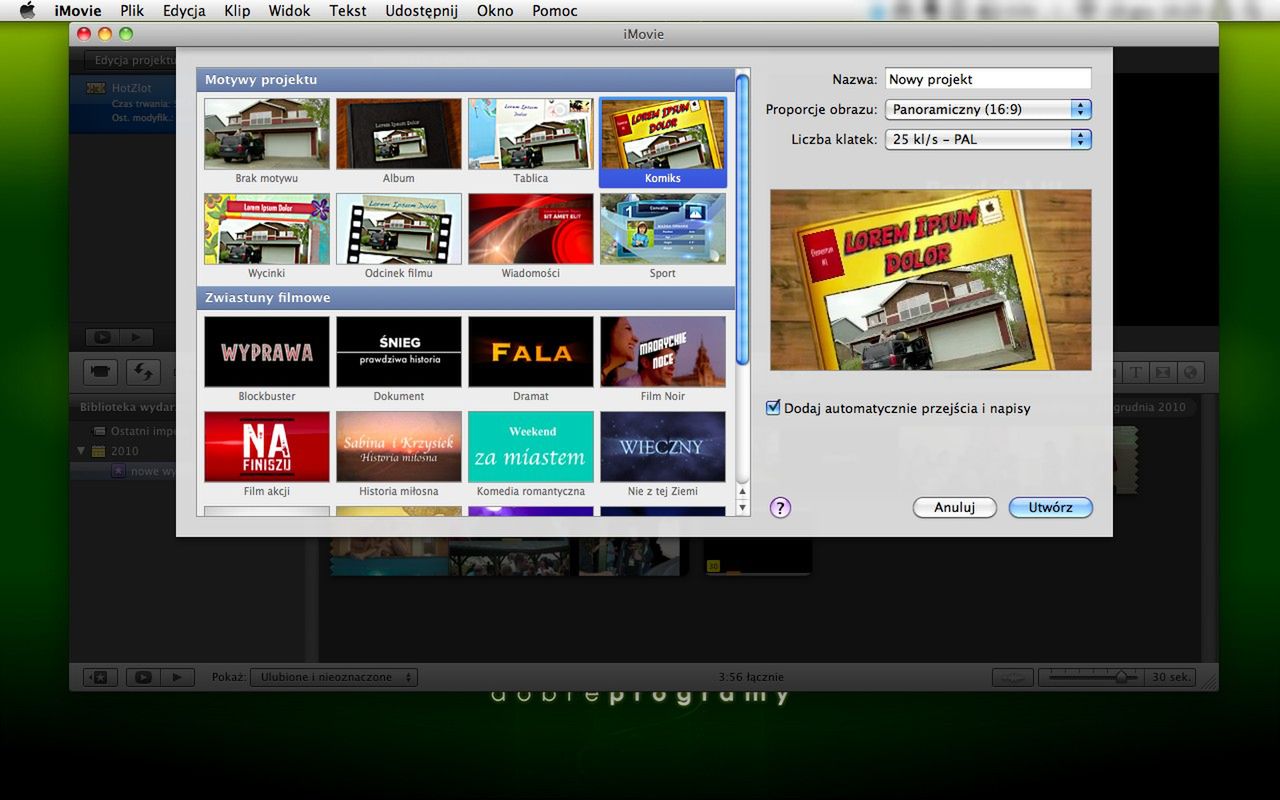Open the camera import button

tap(100, 371)
